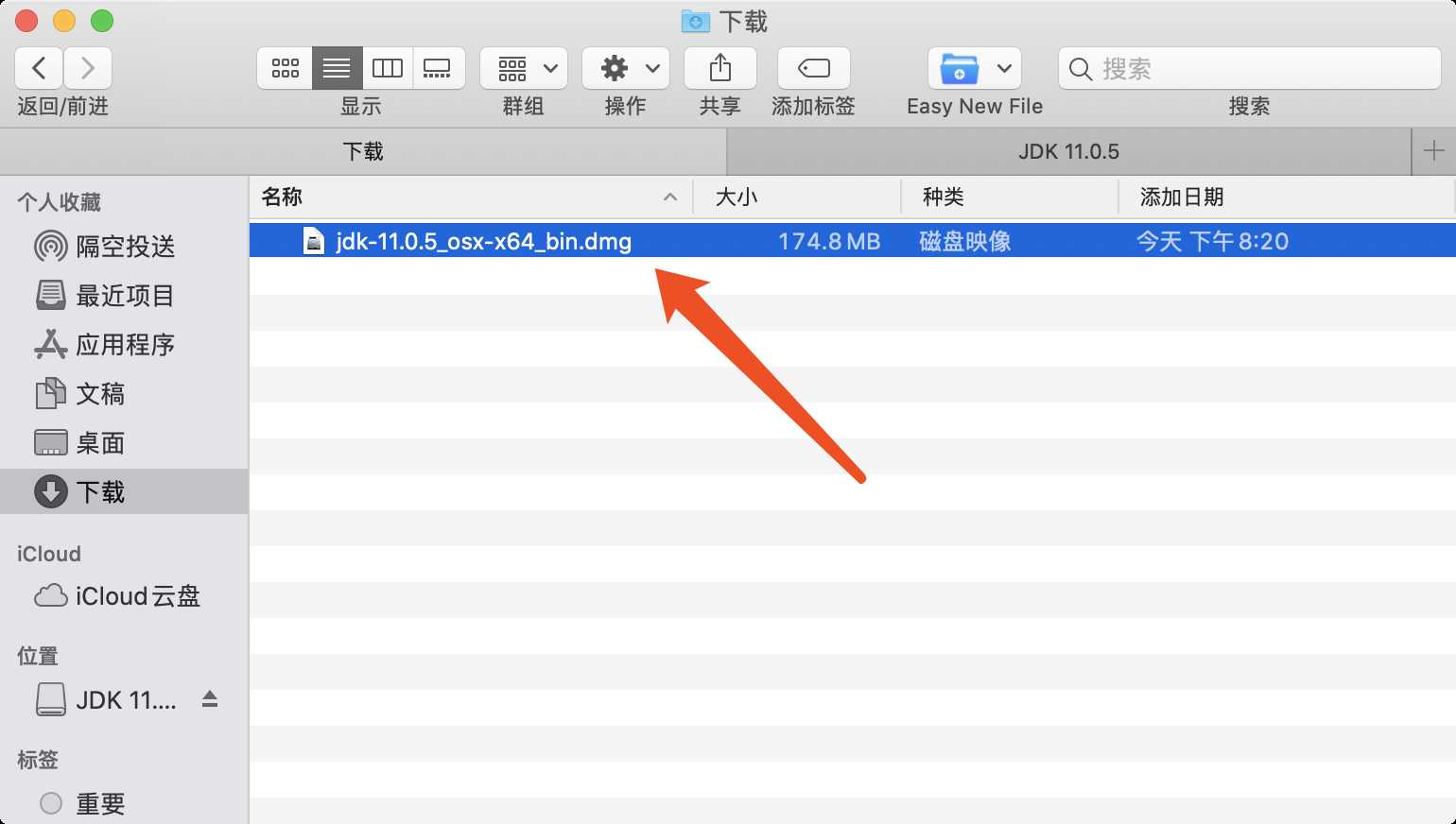Image resolution: width=1456 pixels, height=824 pixels.
Task: Click the applications icon beside 应用程序
Action: pyautogui.click(x=50, y=345)
